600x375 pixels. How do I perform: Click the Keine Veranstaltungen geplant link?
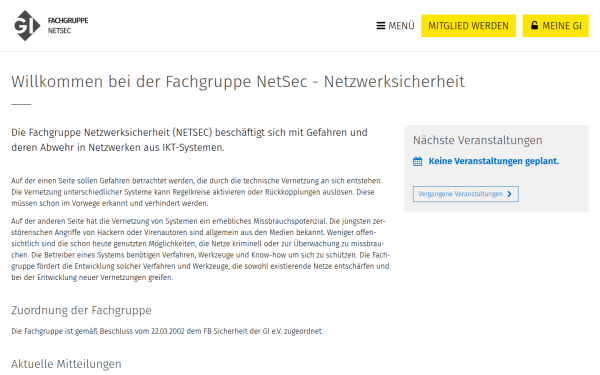click(493, 161)
